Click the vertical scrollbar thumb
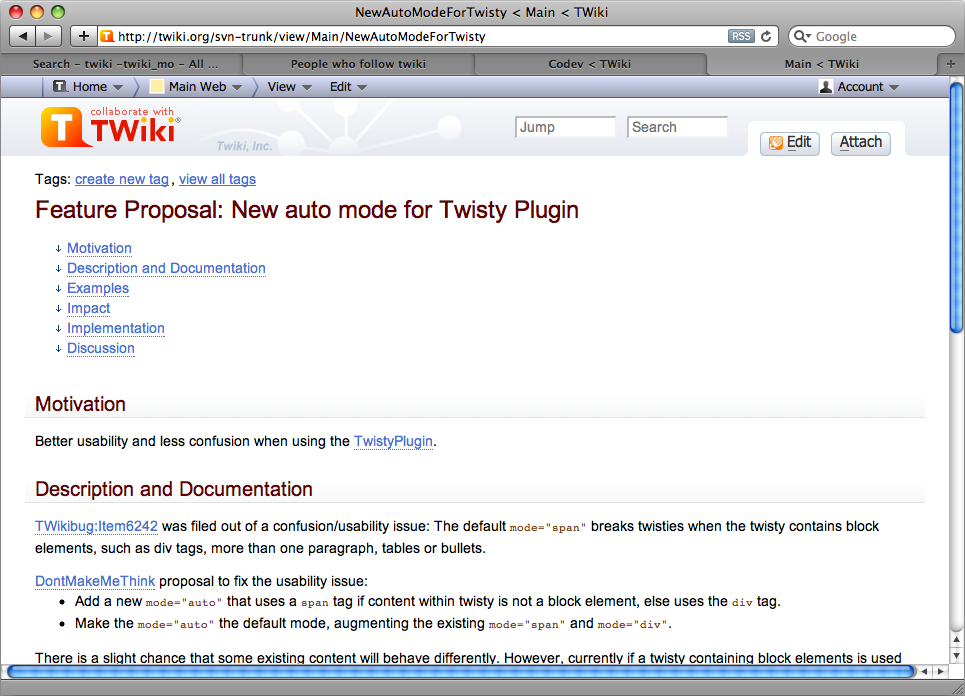 (956, 207)
